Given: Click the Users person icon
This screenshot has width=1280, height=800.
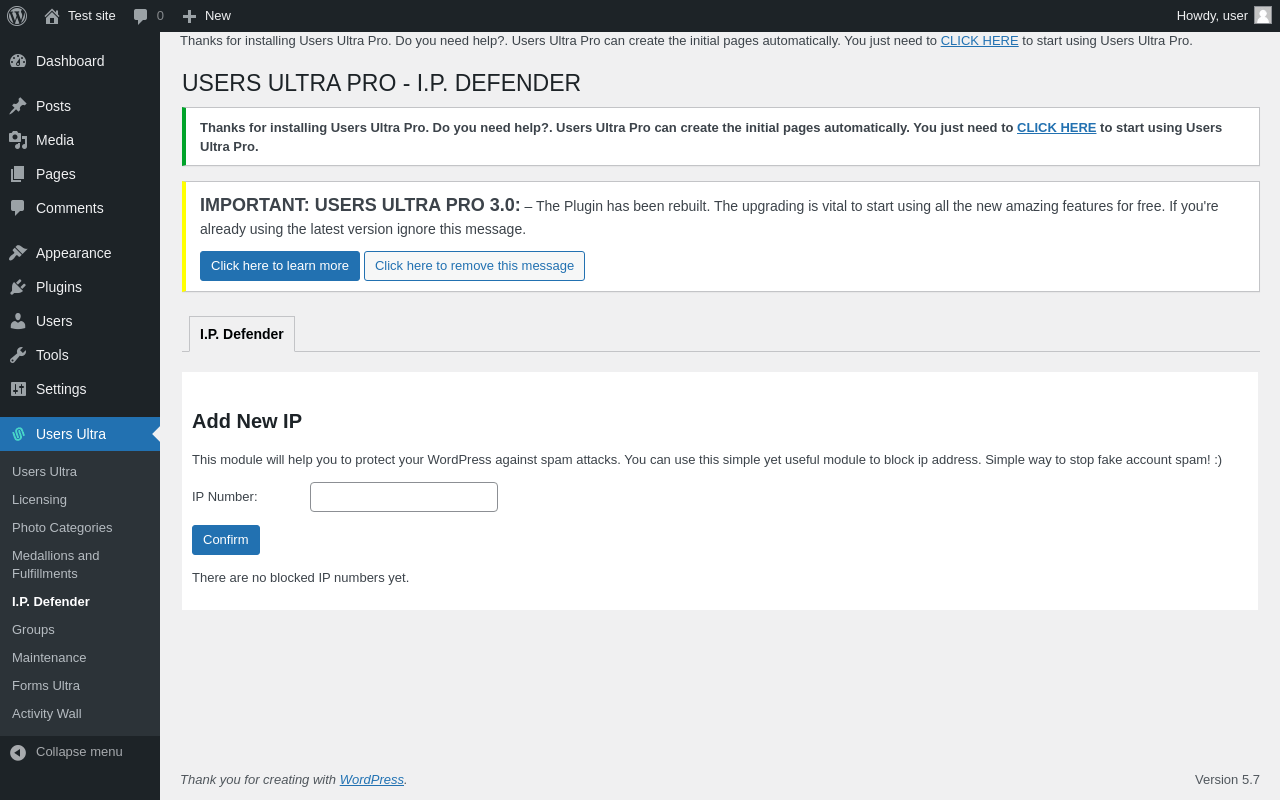Looking at the screenshot, I should click(x=18, y=321).
